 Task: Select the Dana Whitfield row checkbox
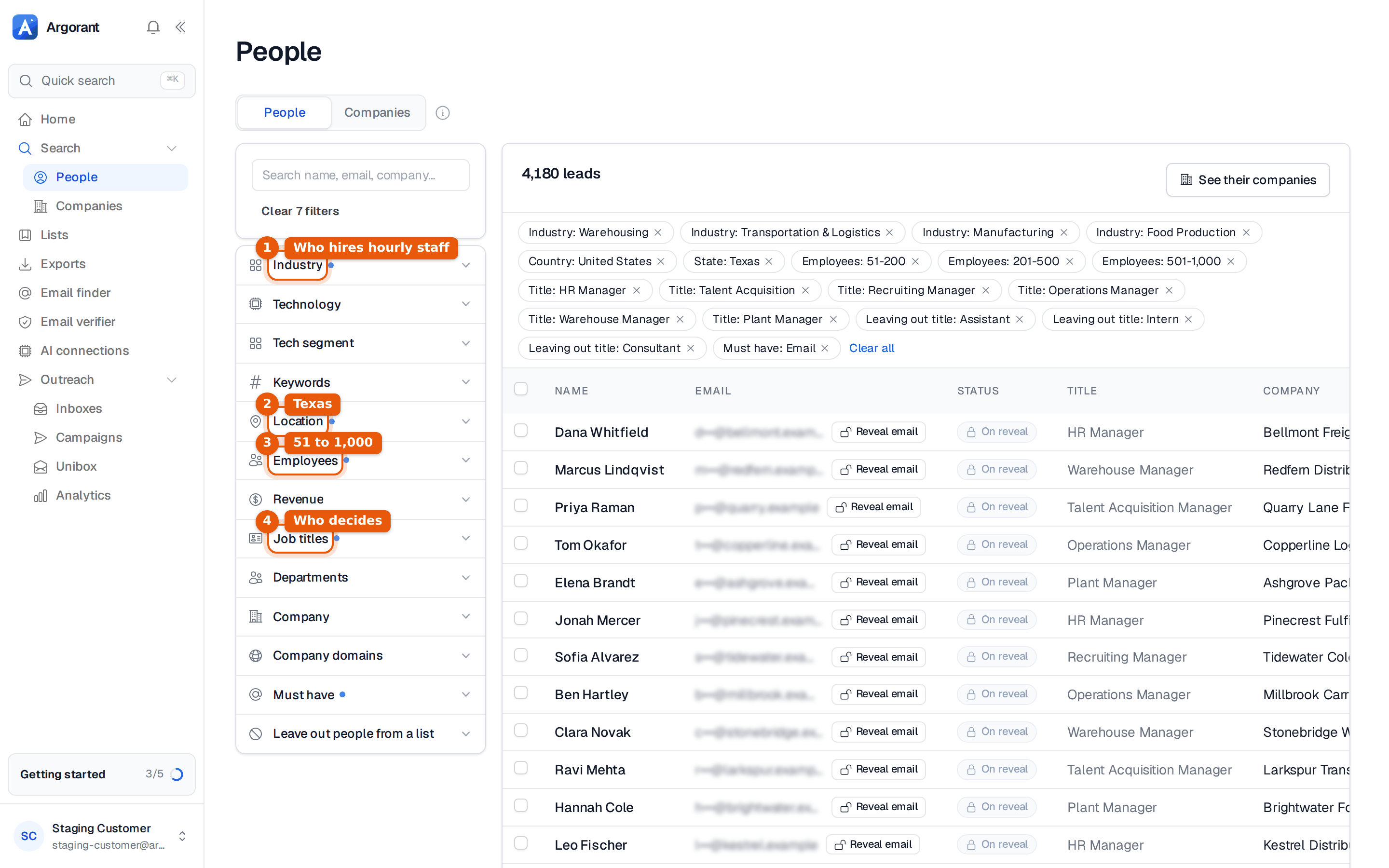(520, 431)
